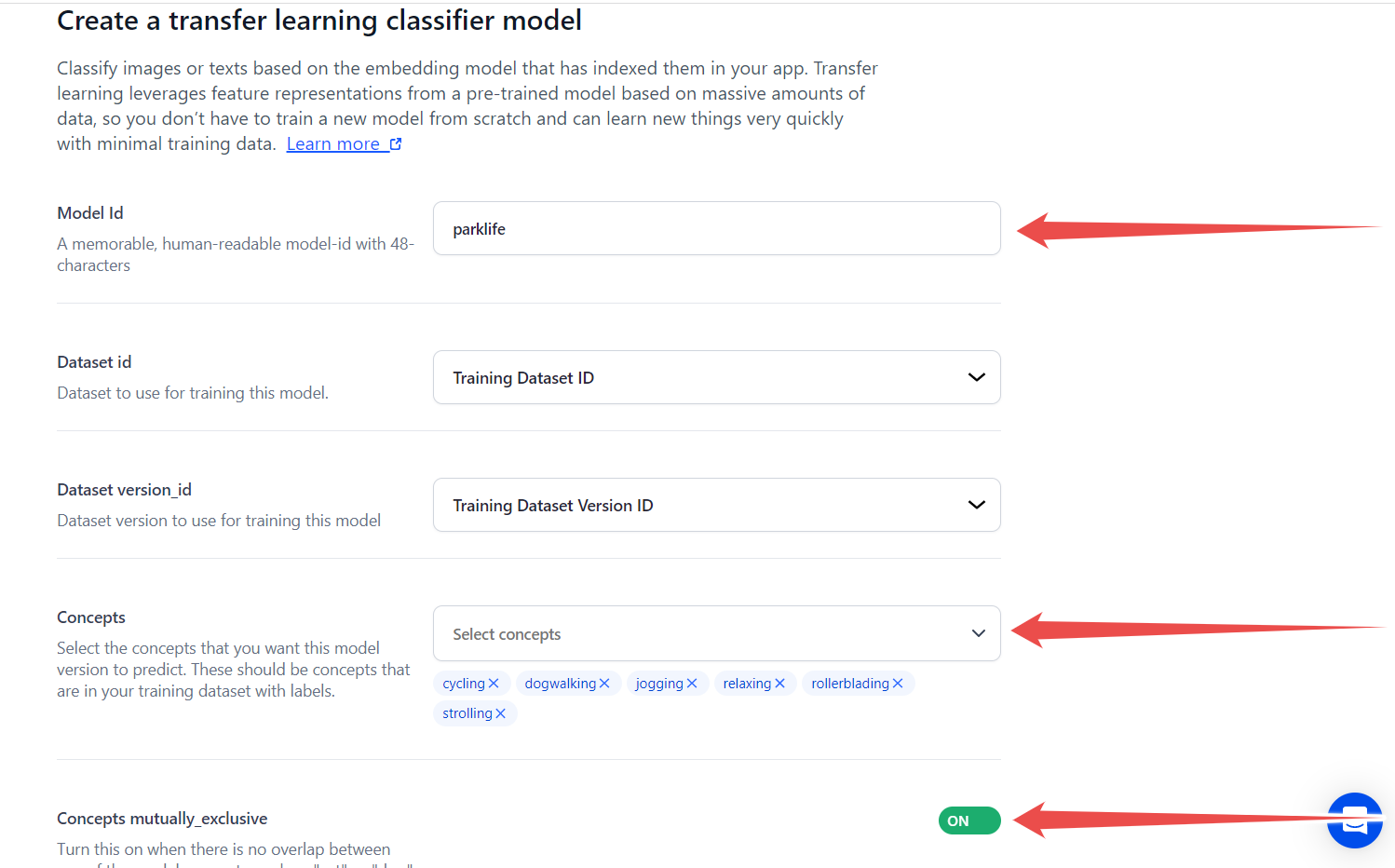Open the Select concepts dropdown
1395x868 pixels.
716,633
